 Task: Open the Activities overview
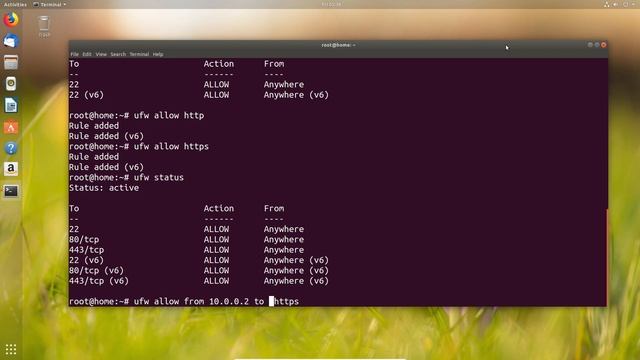pos(15,4)
